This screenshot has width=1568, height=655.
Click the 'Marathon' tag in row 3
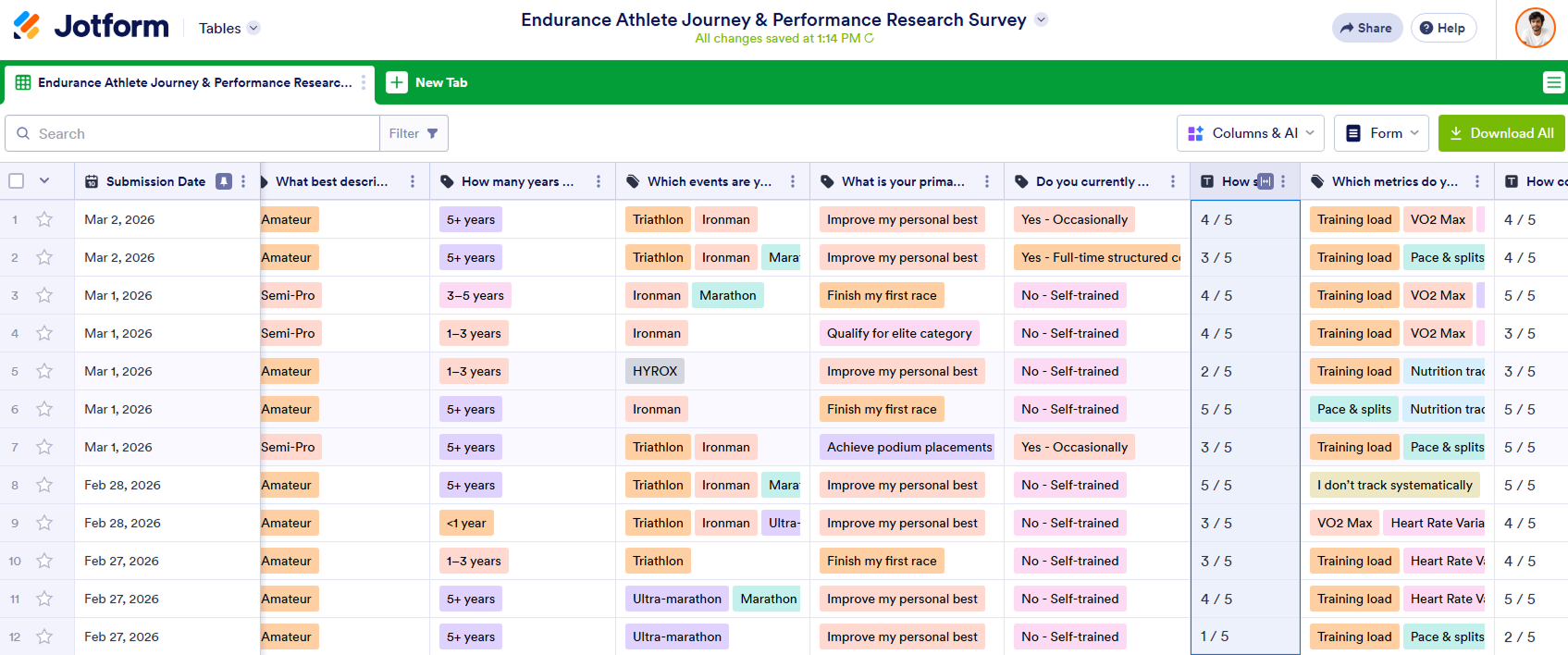coord(728,295)
